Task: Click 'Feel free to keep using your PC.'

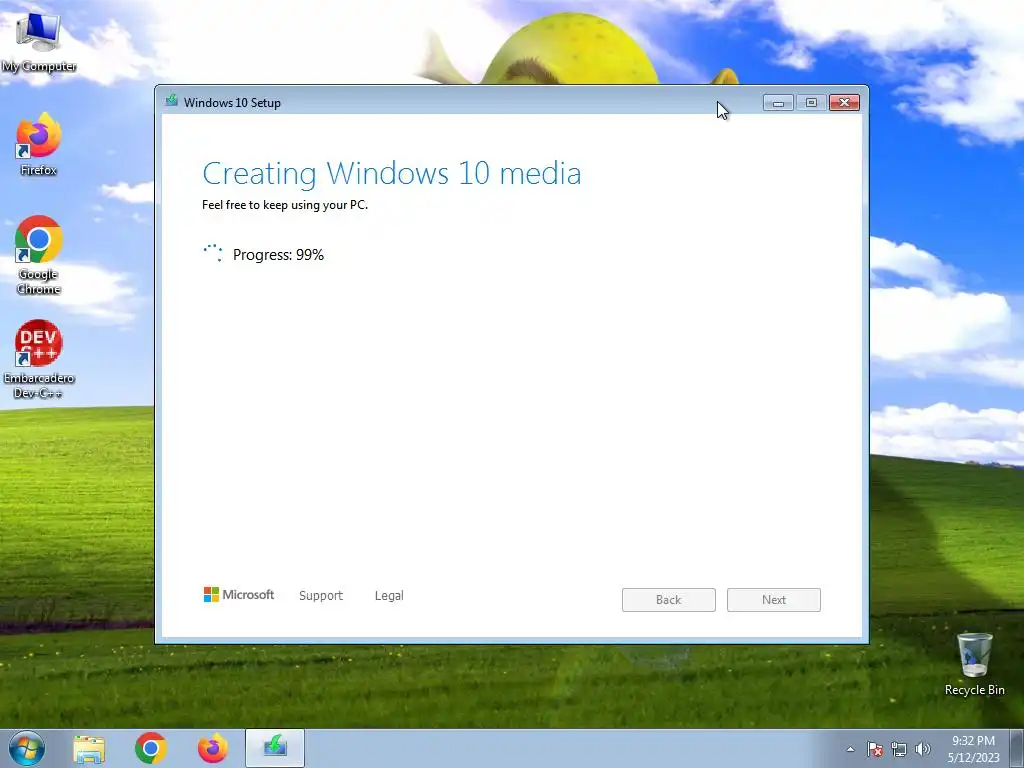Action: 285,205
